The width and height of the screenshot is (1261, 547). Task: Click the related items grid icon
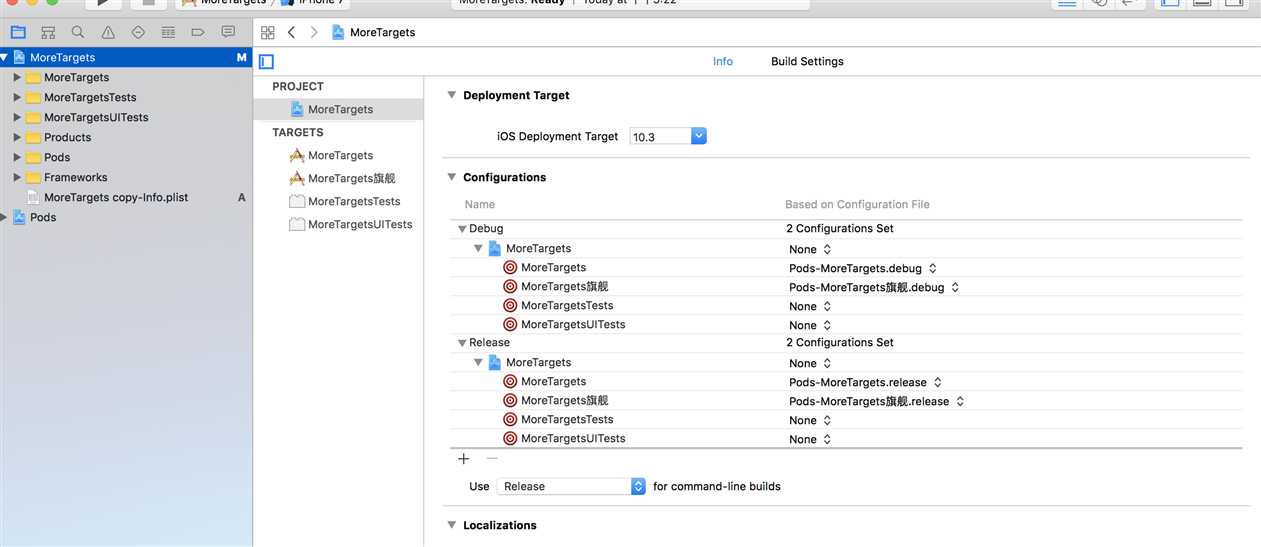pyautogui.click(x=267, y=32)
